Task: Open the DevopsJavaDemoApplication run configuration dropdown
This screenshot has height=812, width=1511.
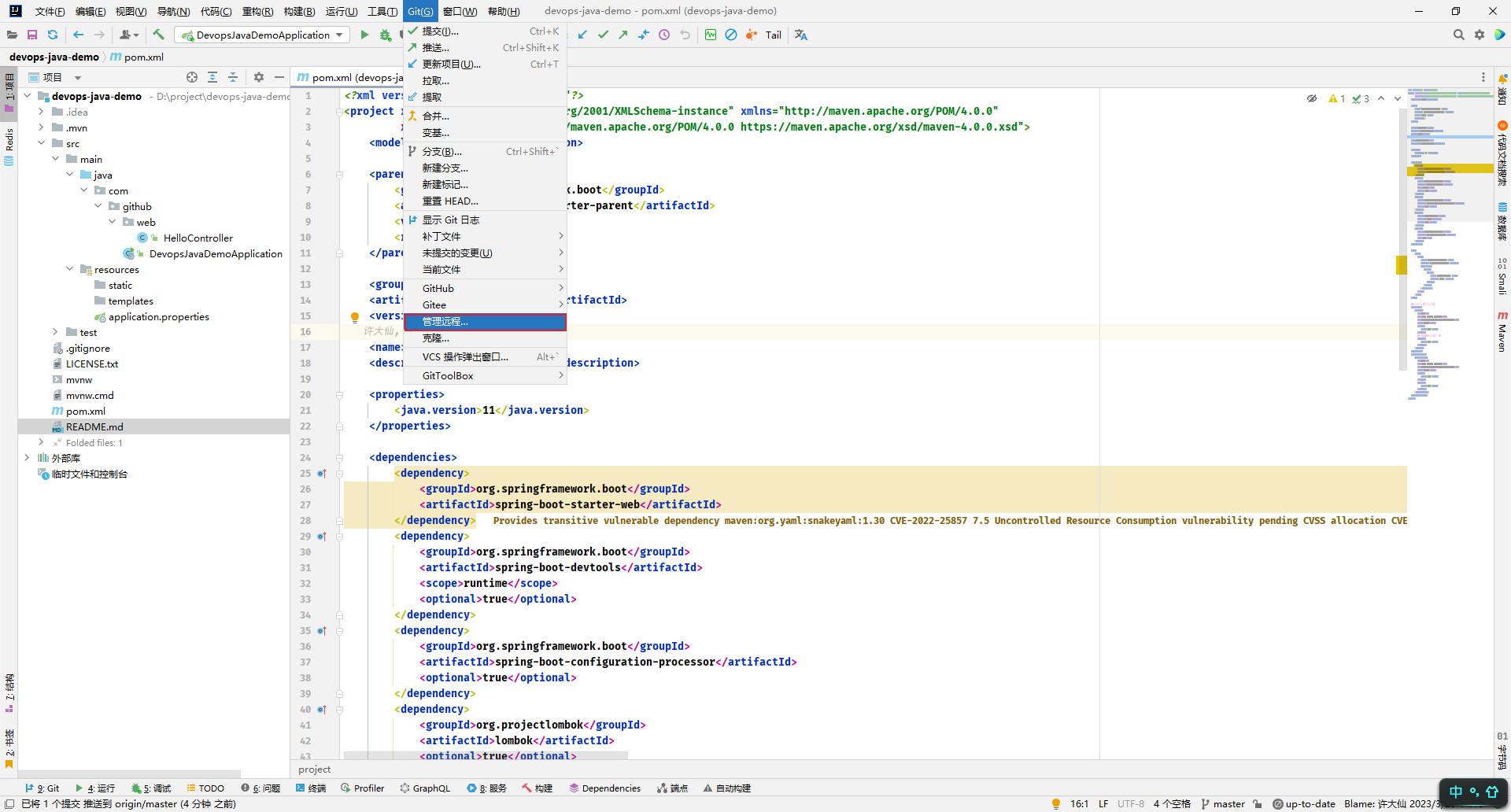Action: pyautogui.click(x=262, y=35)
